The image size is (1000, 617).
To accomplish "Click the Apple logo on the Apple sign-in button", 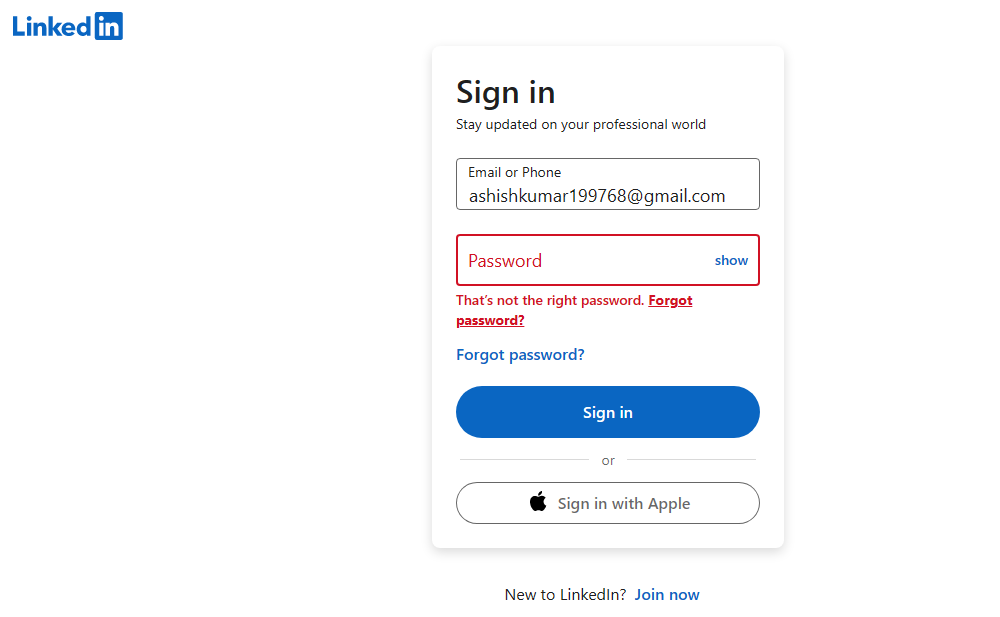I will point(538,502).
